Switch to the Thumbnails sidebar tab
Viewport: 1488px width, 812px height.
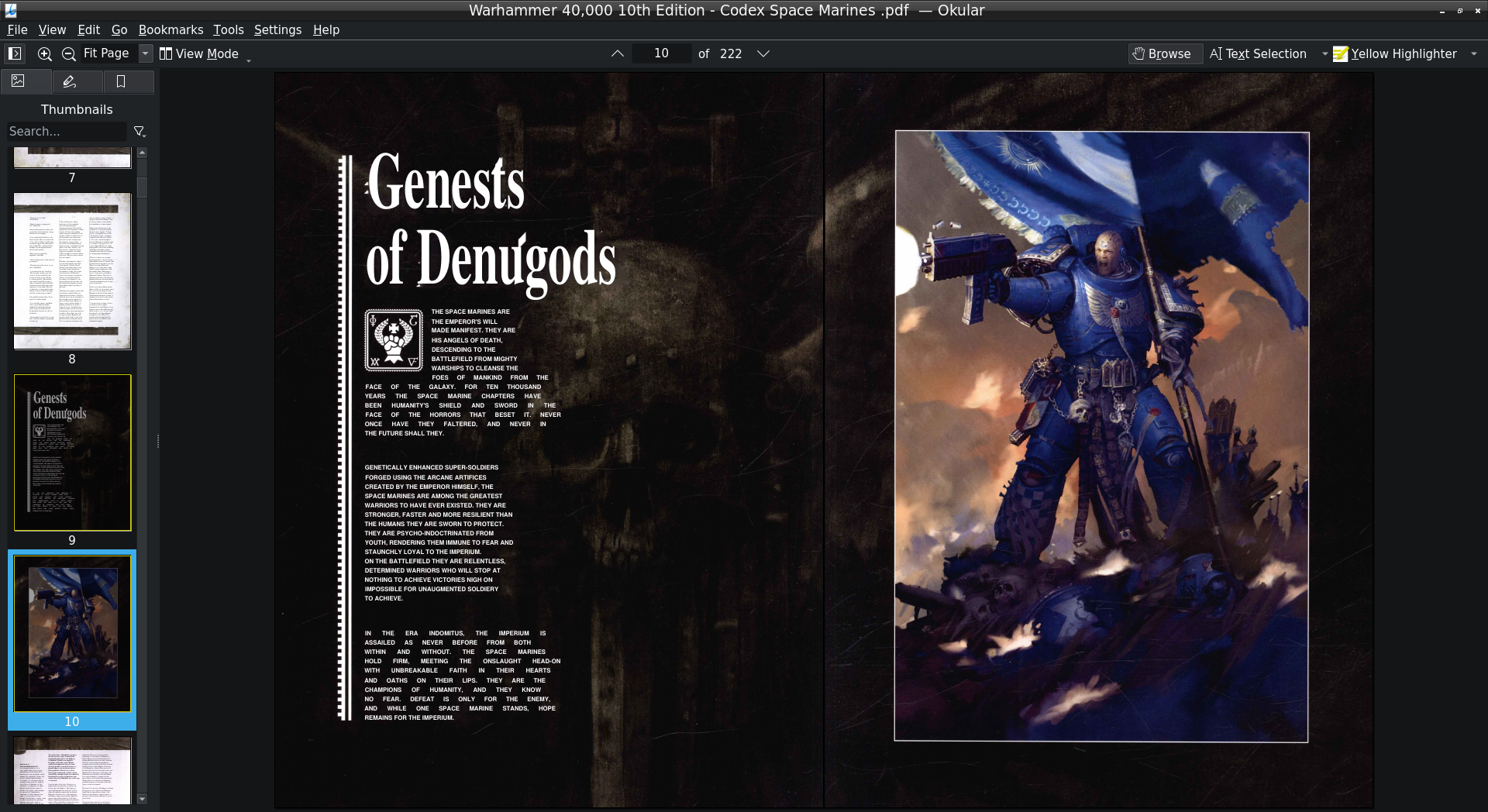[26, 81]
